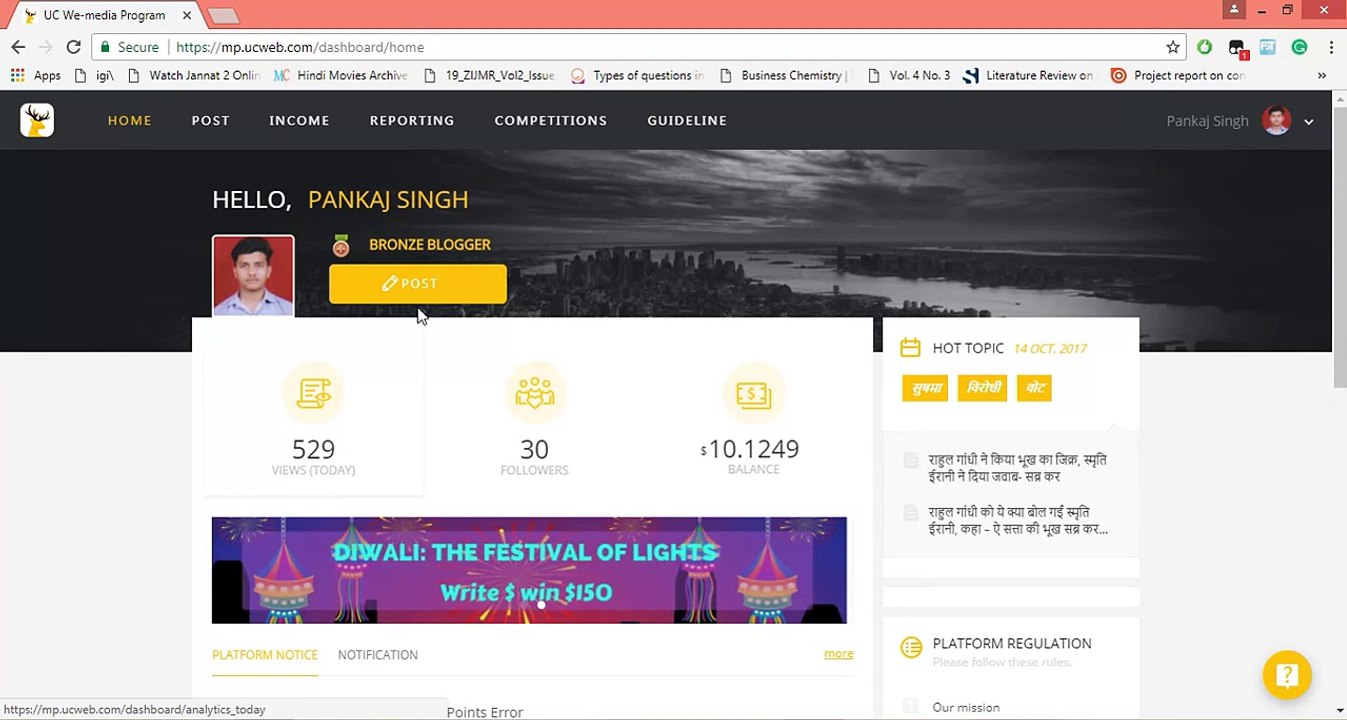1347x720 pixels.
Task: Click the 529 views today count
Action: tap(313, 449)
